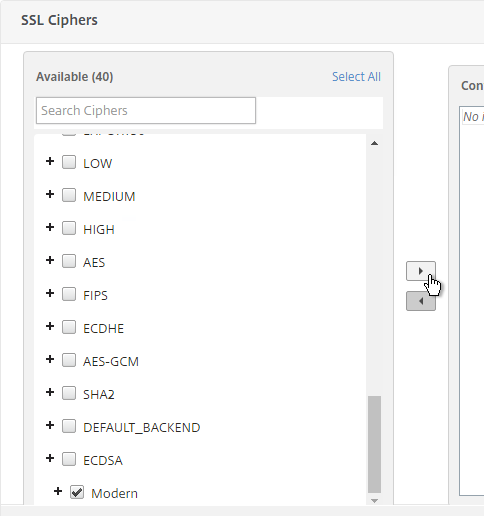Click the scrollbar down arrow
484x516 pixels.
point(374,501)
